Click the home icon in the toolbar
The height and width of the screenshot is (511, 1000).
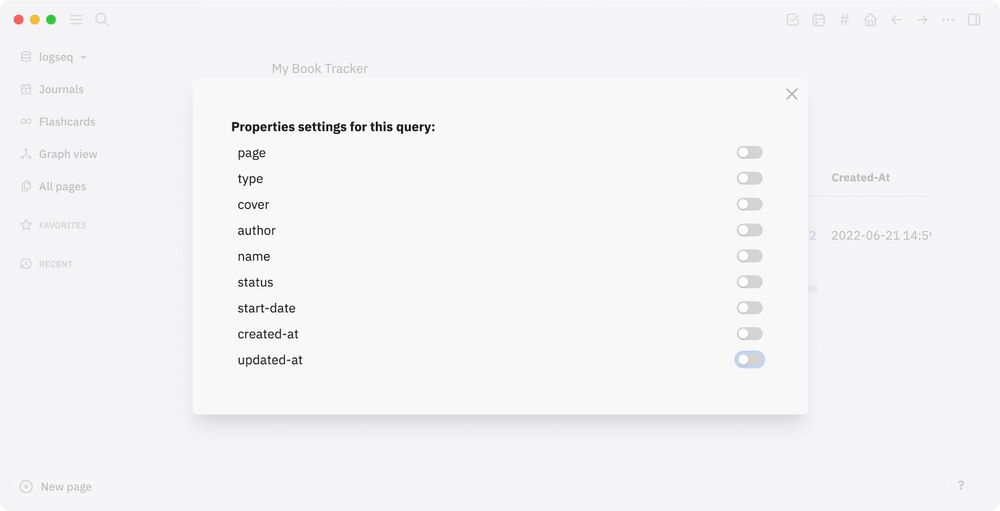coord(870,20)
